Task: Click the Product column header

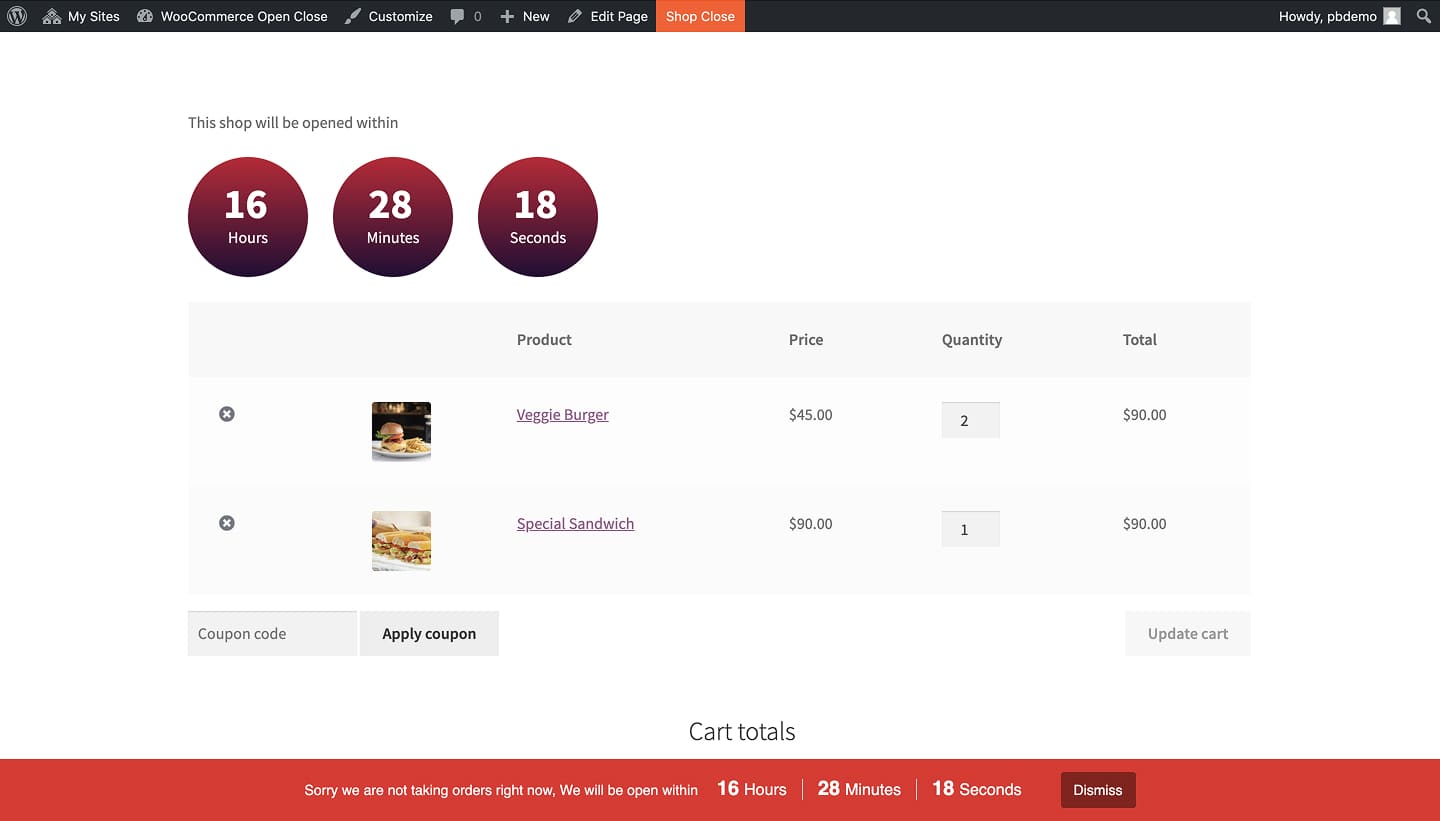Action: (x=544, y=340)
